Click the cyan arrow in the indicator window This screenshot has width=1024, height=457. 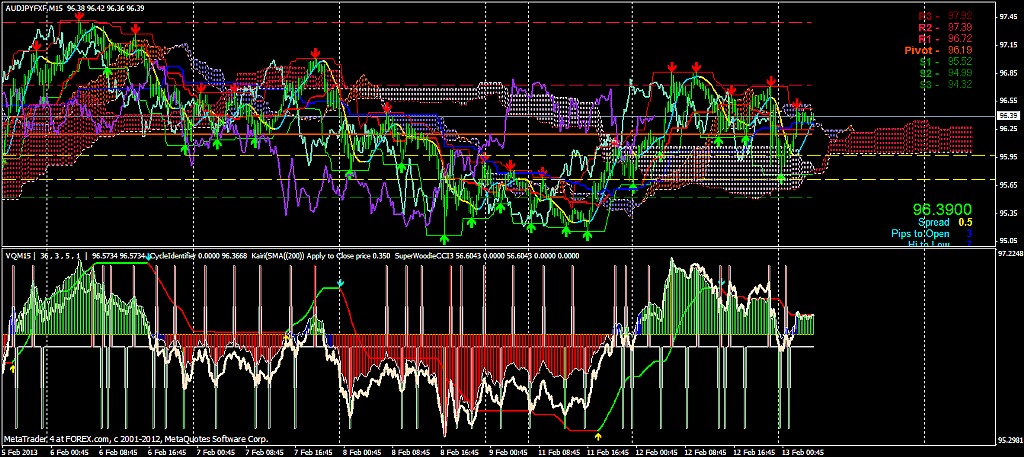point(340,283)
